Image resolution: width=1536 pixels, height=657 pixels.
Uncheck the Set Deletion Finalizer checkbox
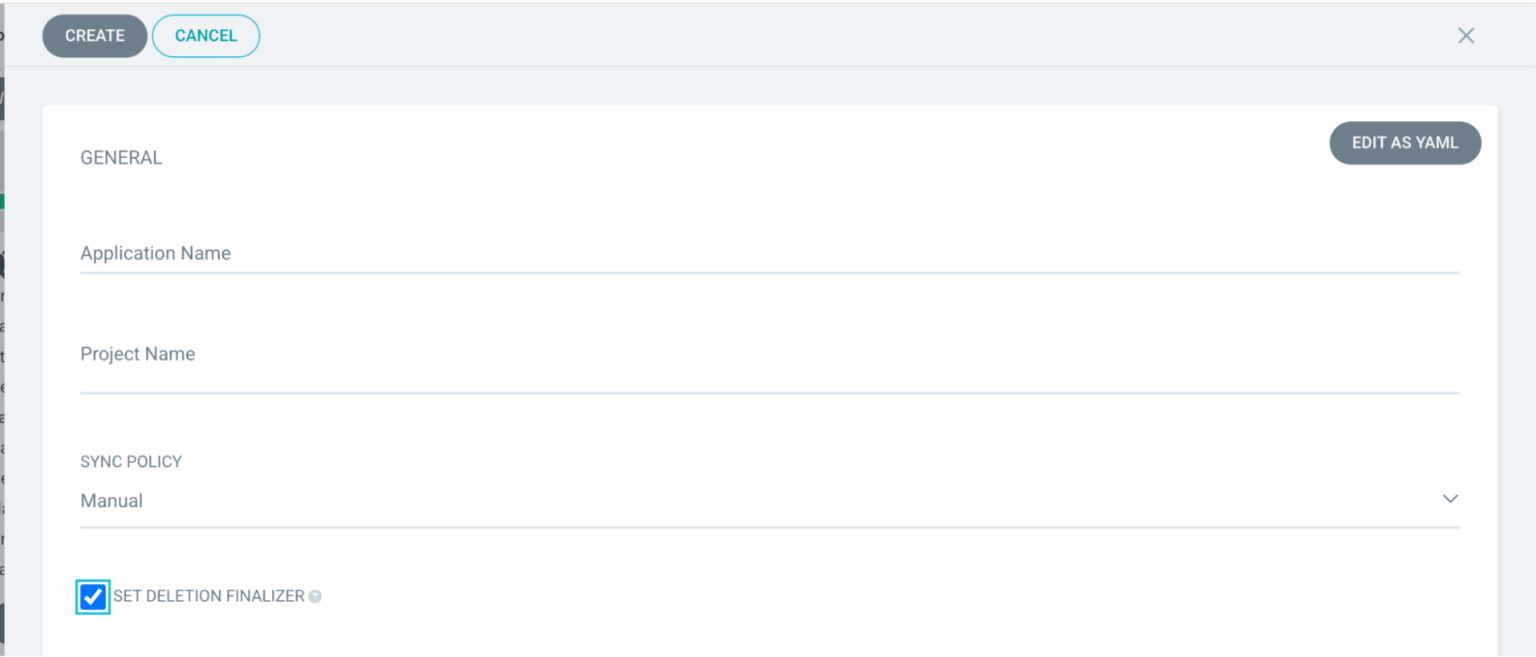[x=93, y=597]
